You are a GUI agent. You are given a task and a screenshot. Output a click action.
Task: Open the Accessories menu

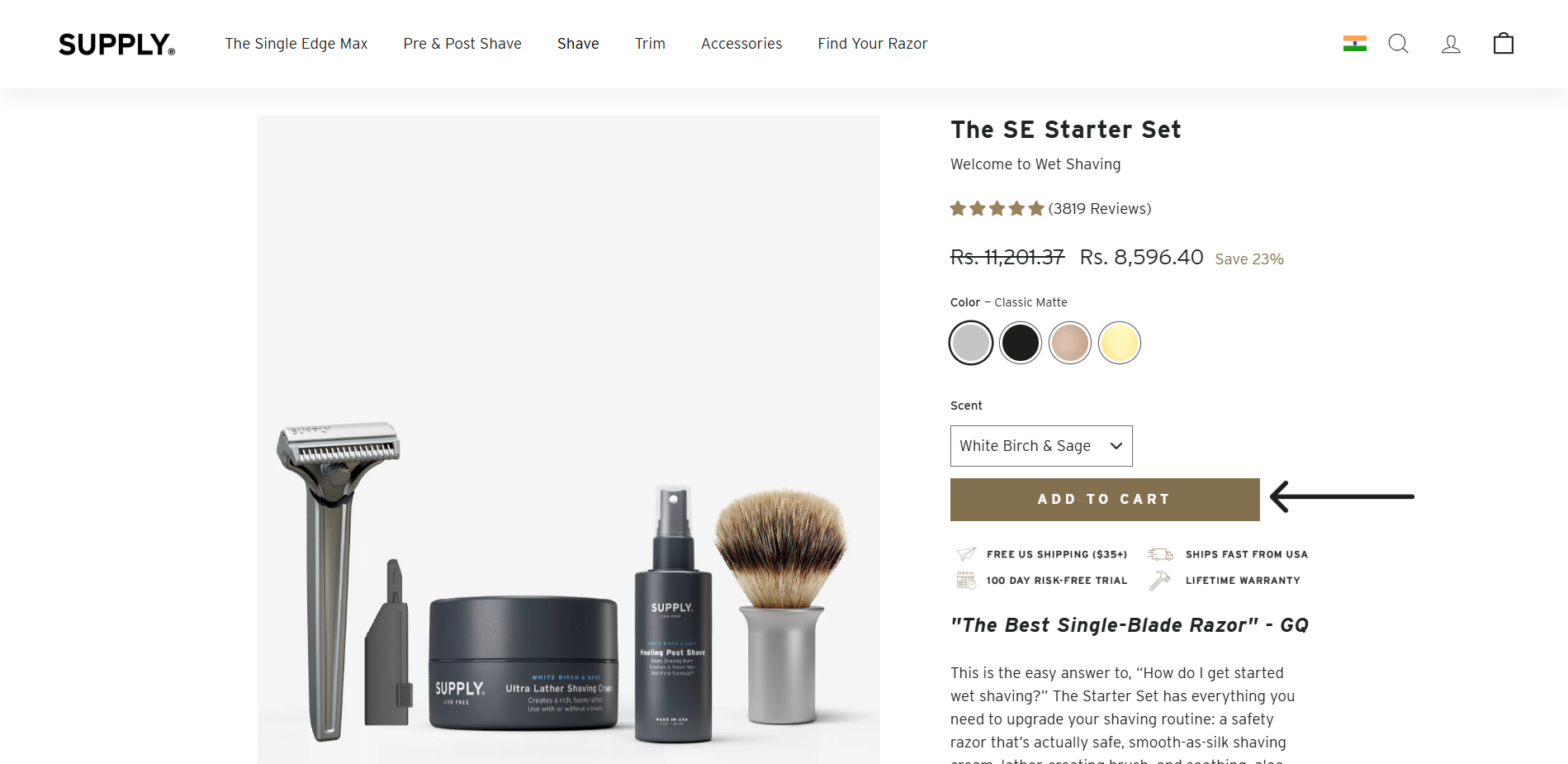[x=741, y=44]
